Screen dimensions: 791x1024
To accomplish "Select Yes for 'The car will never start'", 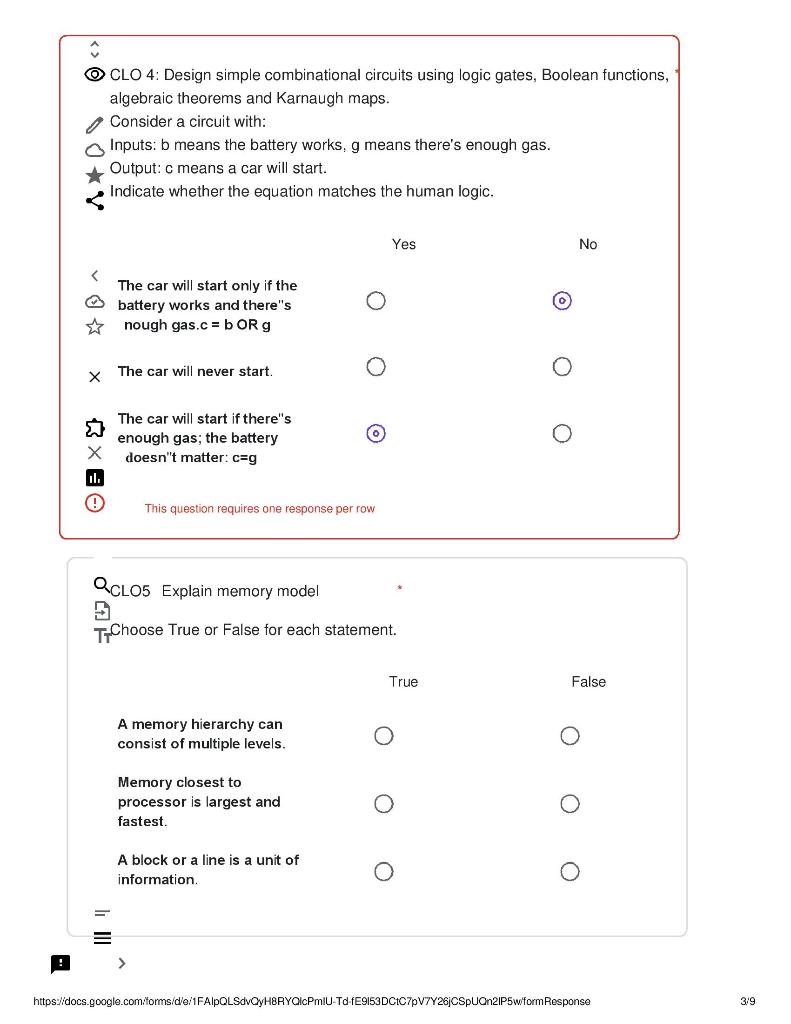I will pyautogui.click(x=375, y=367).
